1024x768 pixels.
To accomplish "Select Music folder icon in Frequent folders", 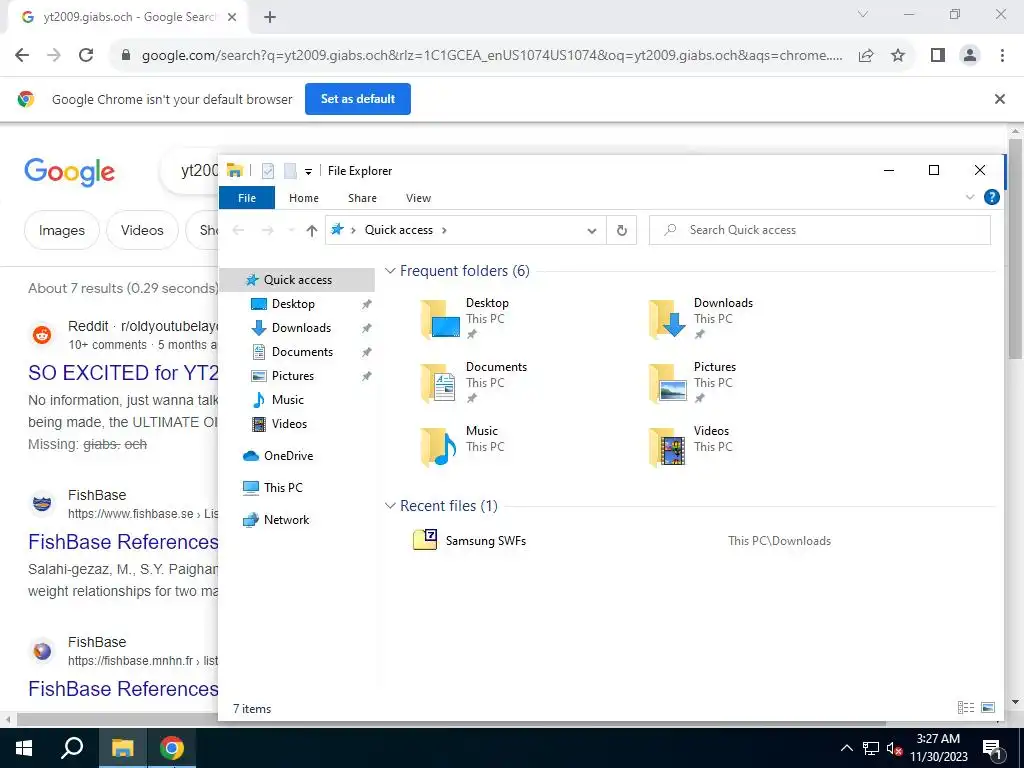I will pos(439,447).
